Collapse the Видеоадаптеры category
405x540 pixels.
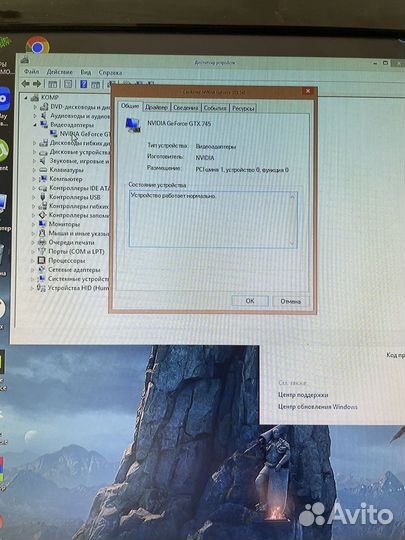35,125
